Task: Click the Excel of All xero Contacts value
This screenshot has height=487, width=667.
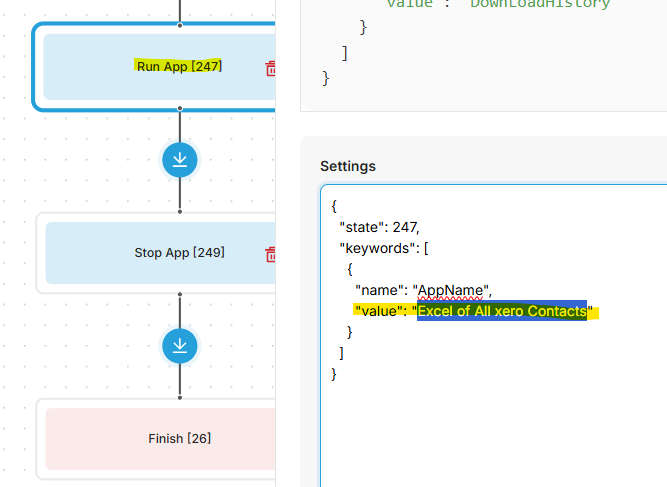Action: coord(502,311)
